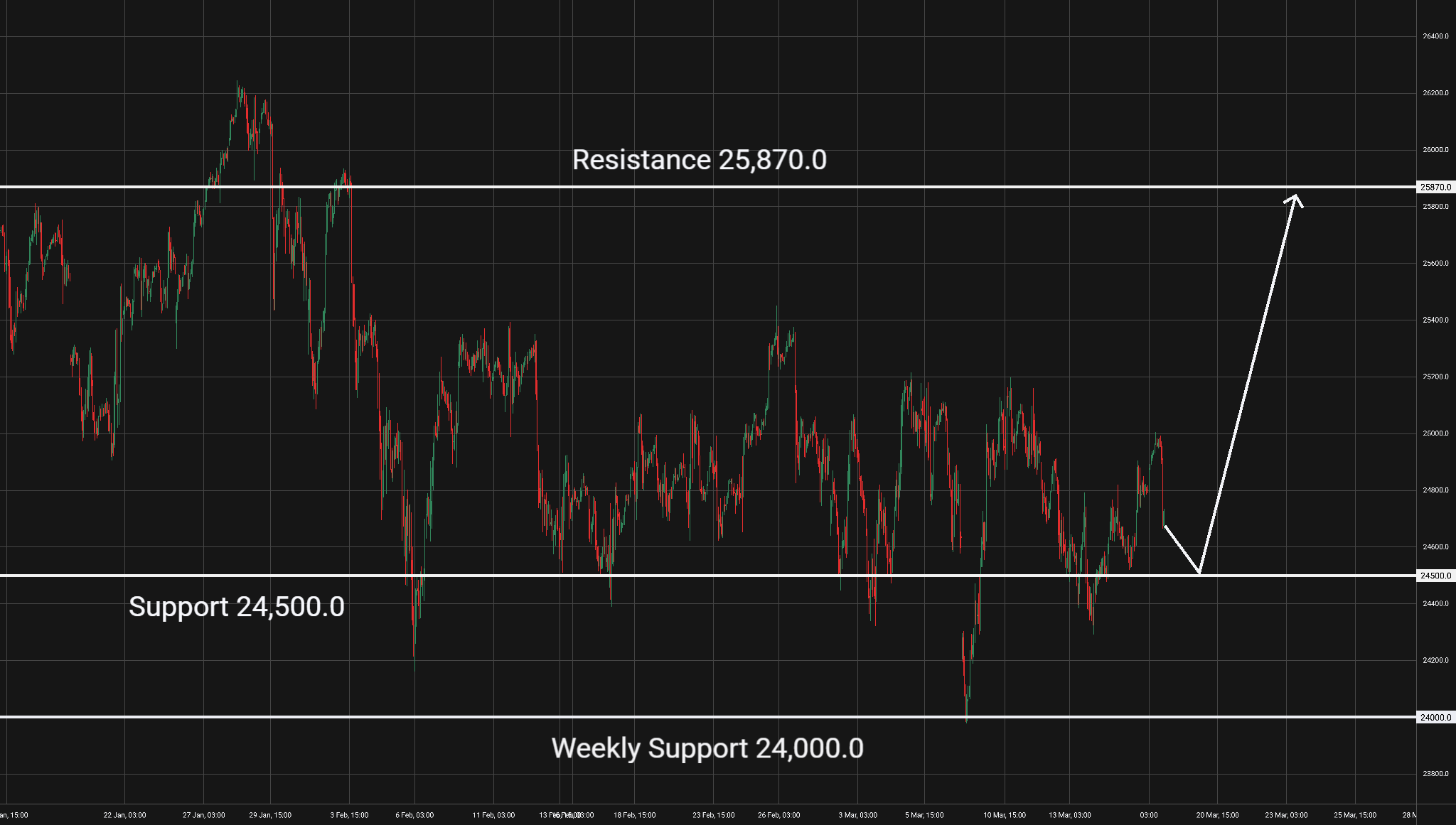Viewport: 1456px width, 825px height.
Task: Click the 18 Feb, 15:00 time label
Action: pyautogui.click(x=634, y=815)
